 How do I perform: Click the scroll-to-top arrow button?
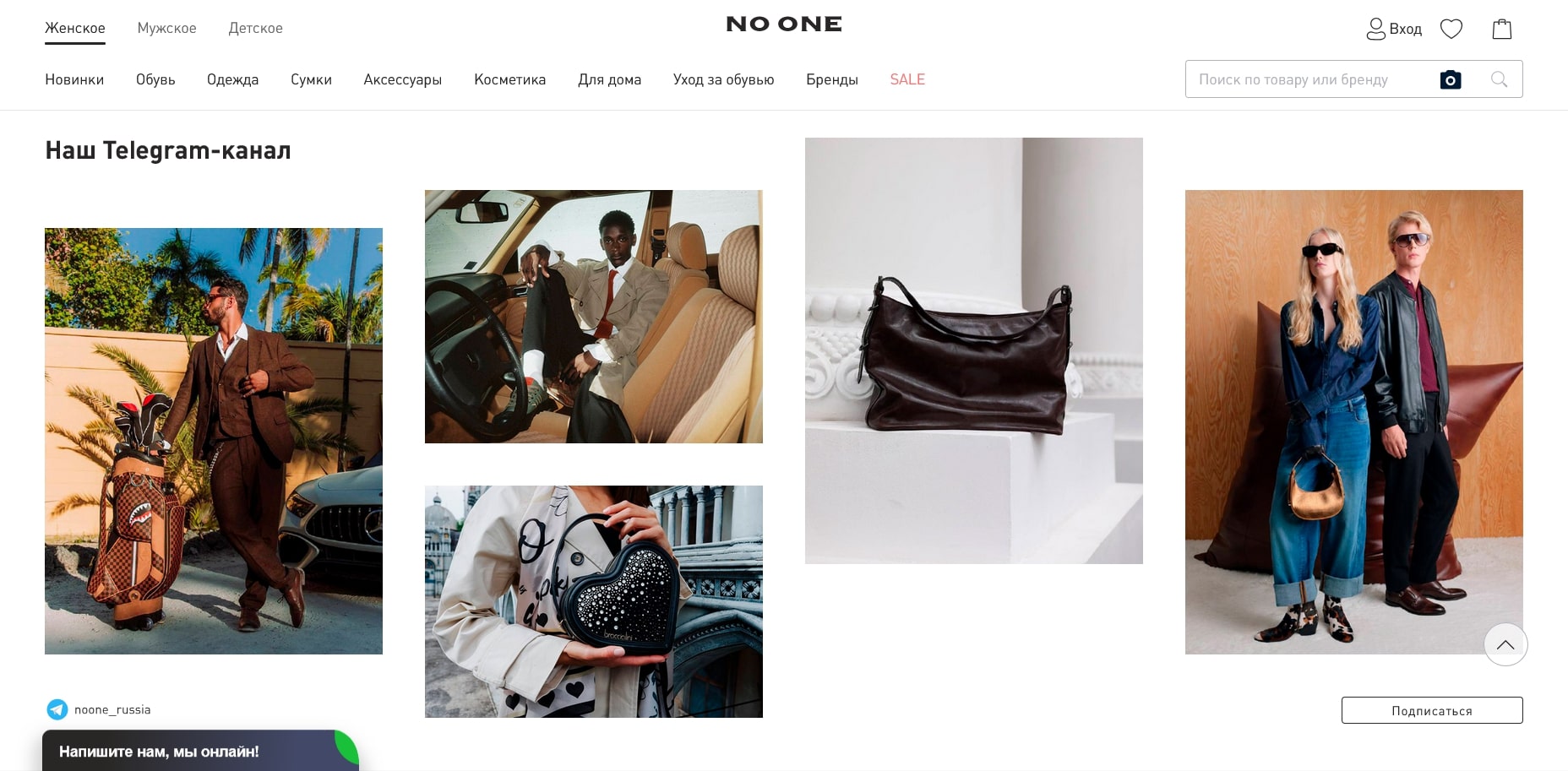click(1505, 644)
